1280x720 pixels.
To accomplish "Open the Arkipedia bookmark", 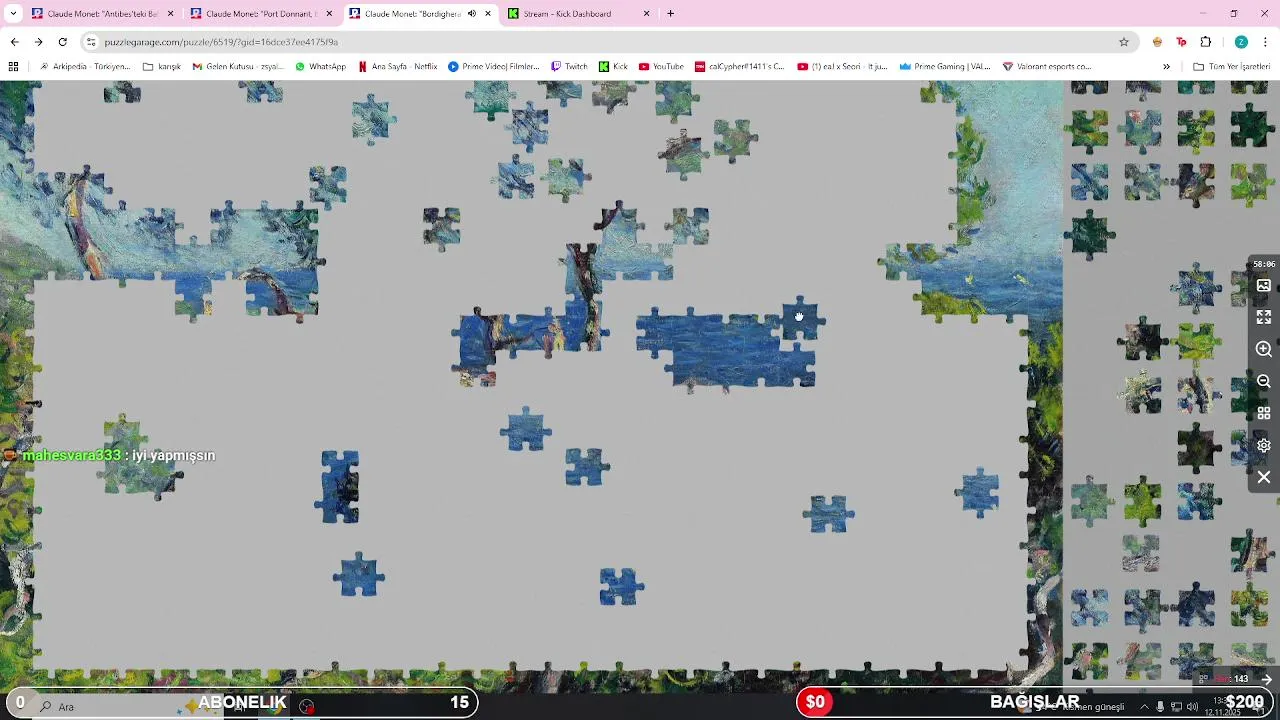I will [85, 67].
